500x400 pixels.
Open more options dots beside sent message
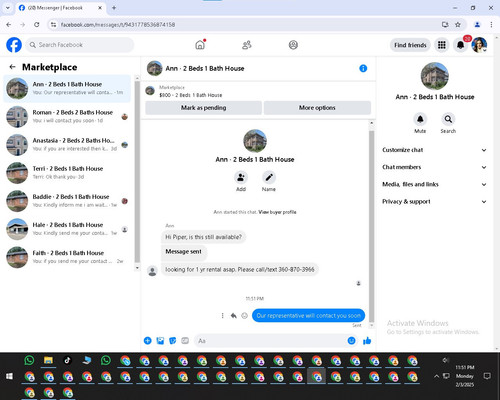(223, 315)
